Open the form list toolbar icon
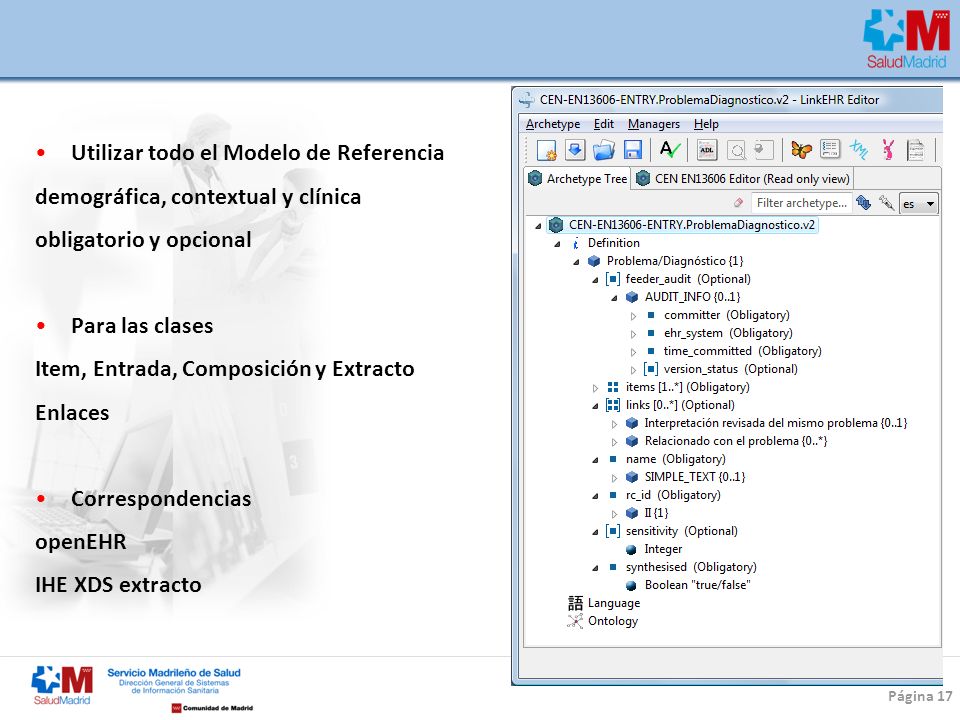This screenshot has height=720, width=960. click(x=830, y=149)
